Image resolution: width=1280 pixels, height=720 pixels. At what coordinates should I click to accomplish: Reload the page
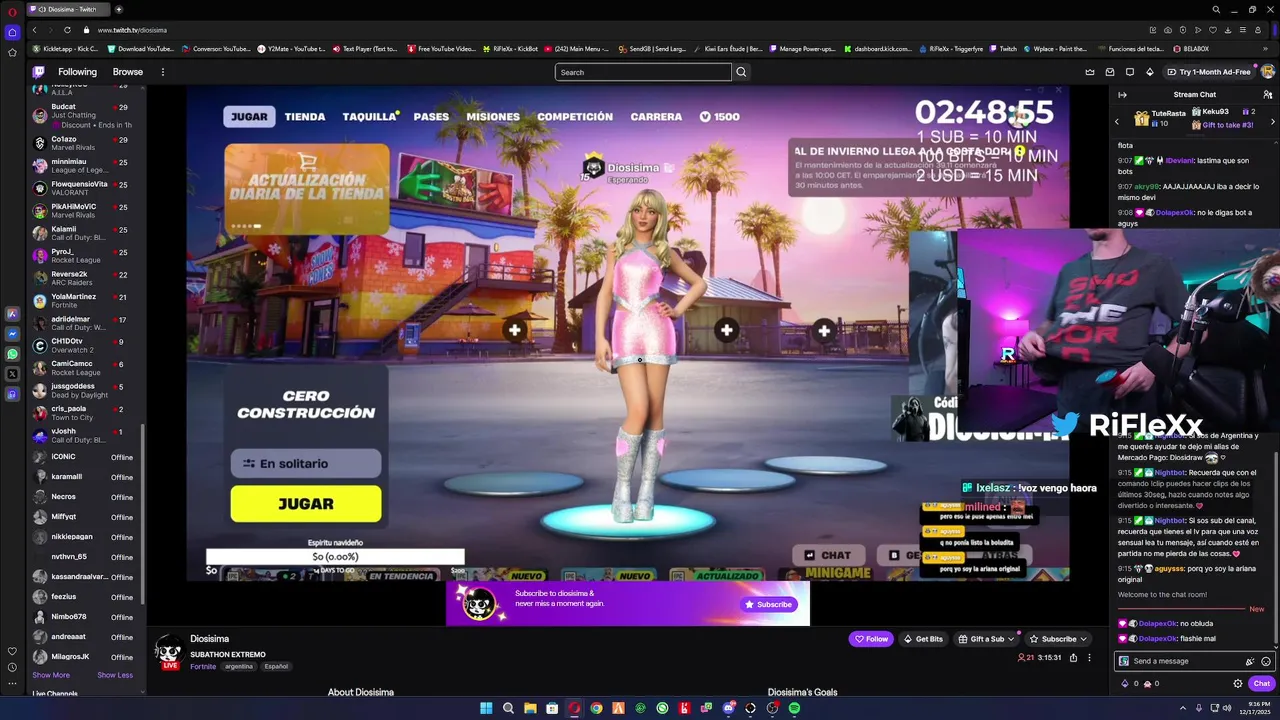(67, 30)
